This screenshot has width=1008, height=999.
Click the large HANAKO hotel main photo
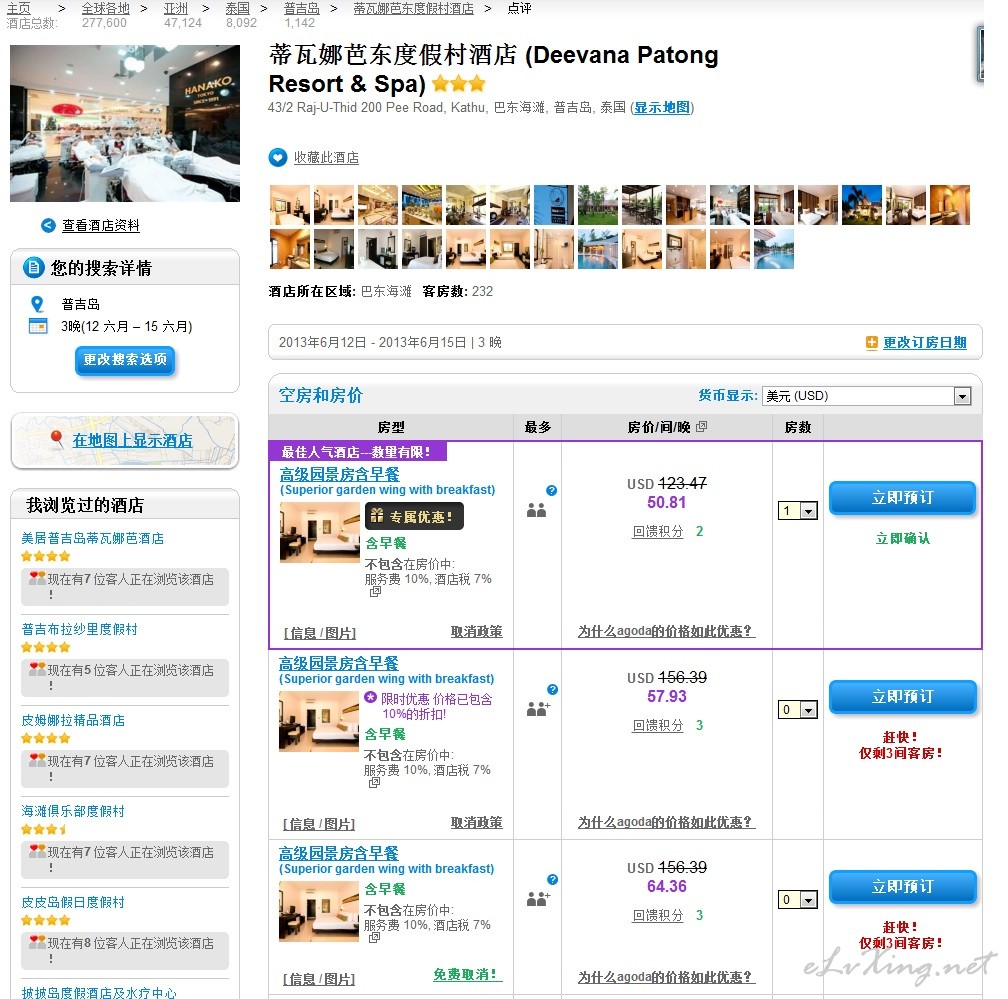click(125, 123)
